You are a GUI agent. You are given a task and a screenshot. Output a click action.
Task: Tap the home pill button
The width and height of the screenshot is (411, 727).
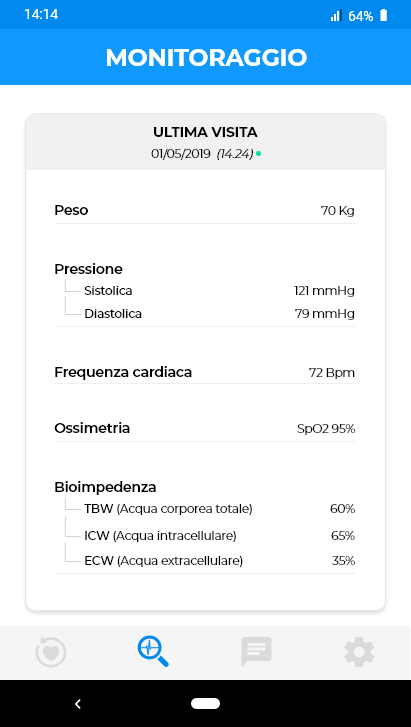206,703
